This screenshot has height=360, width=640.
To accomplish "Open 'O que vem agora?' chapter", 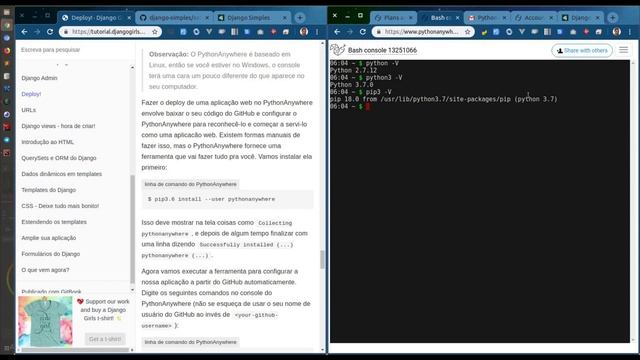I will 45,270.
